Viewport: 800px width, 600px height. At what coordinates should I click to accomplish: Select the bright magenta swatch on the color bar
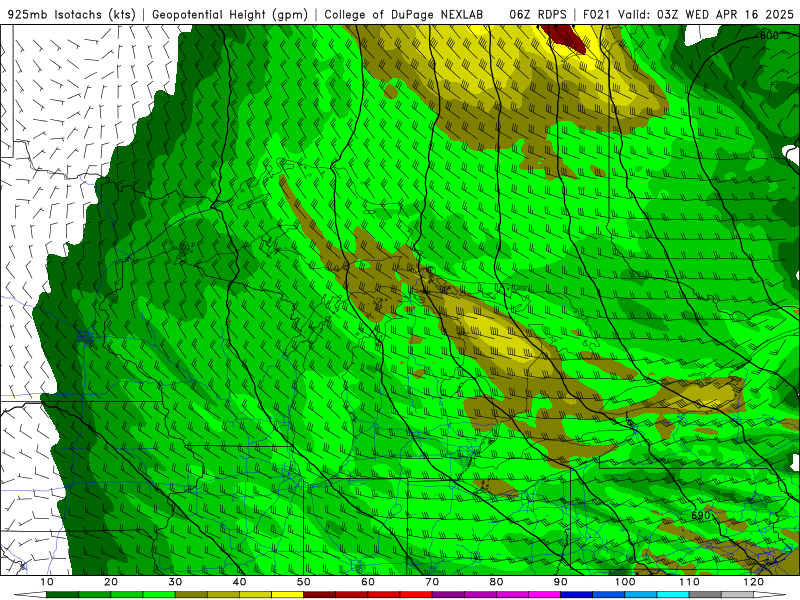tap(544, 594)
